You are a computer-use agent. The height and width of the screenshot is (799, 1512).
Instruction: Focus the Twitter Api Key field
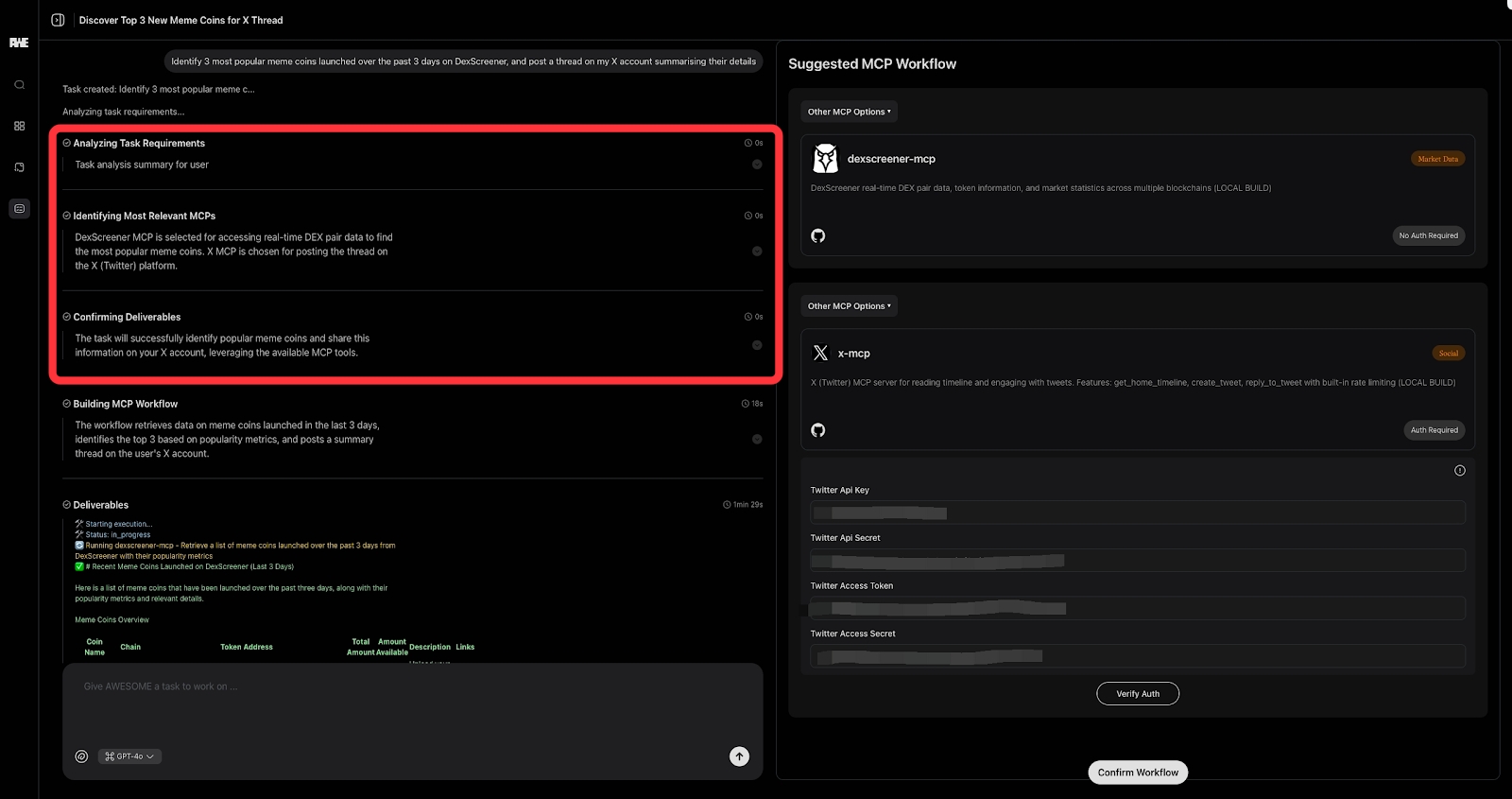tap(1137, 513)
